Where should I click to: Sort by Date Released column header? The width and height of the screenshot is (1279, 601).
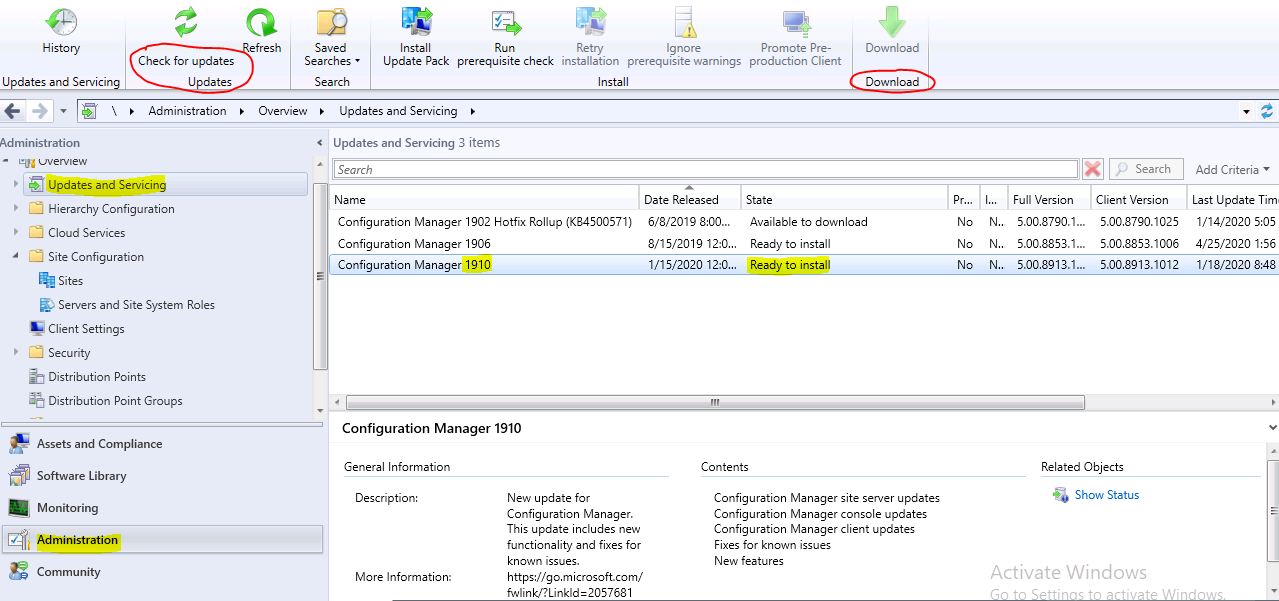pos(690,199)
